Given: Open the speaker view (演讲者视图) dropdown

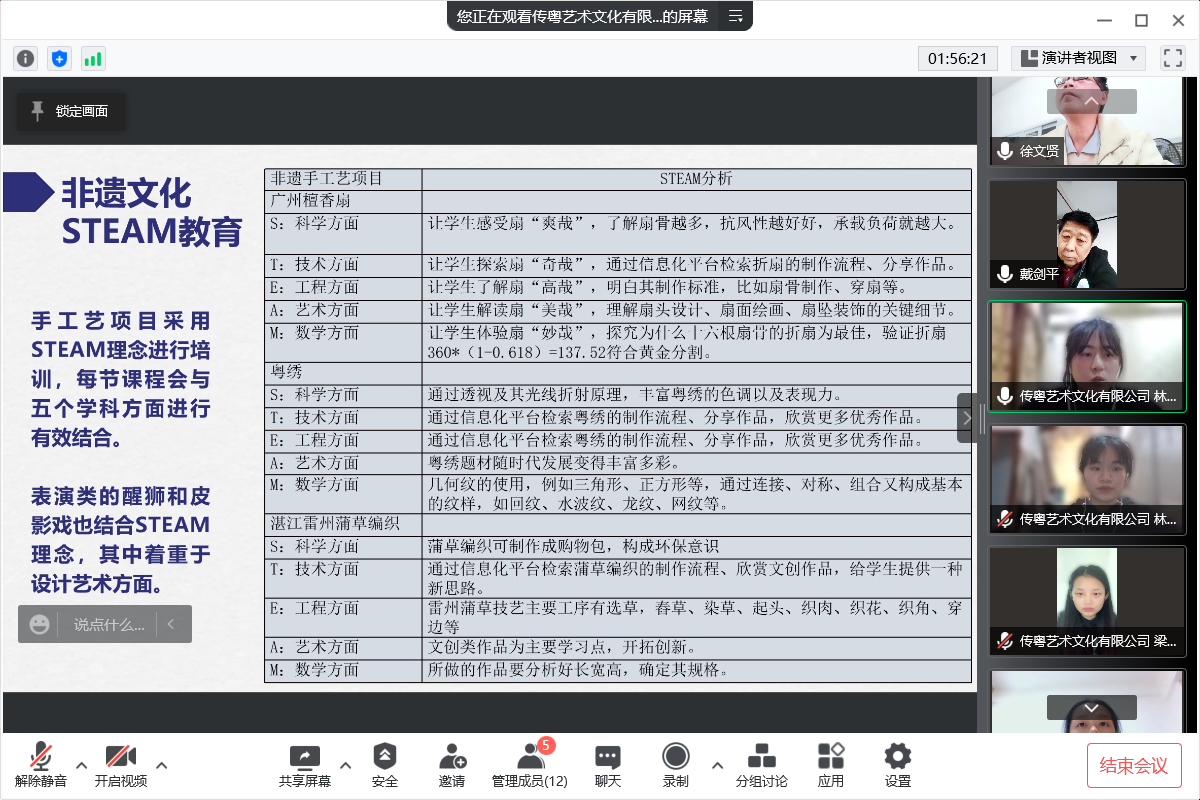Looking at the screenshot, I should (1078, 58).
